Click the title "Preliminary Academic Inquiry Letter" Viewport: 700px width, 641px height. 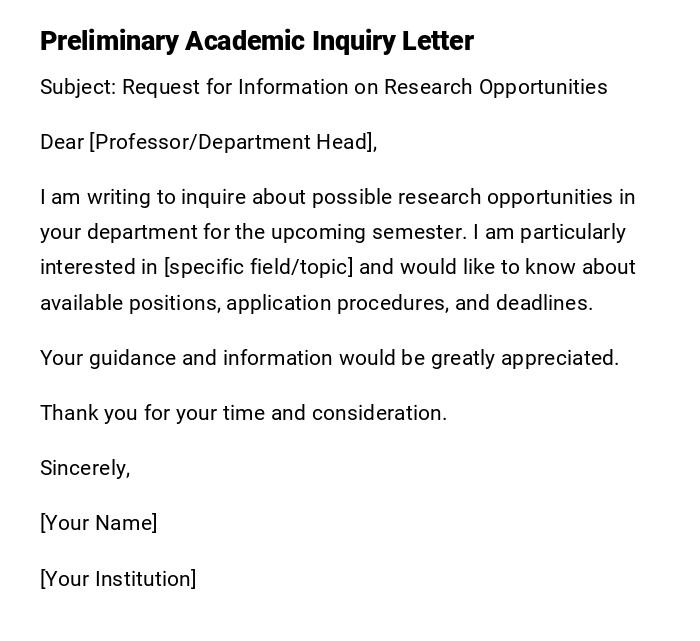[x=257, y=41]
